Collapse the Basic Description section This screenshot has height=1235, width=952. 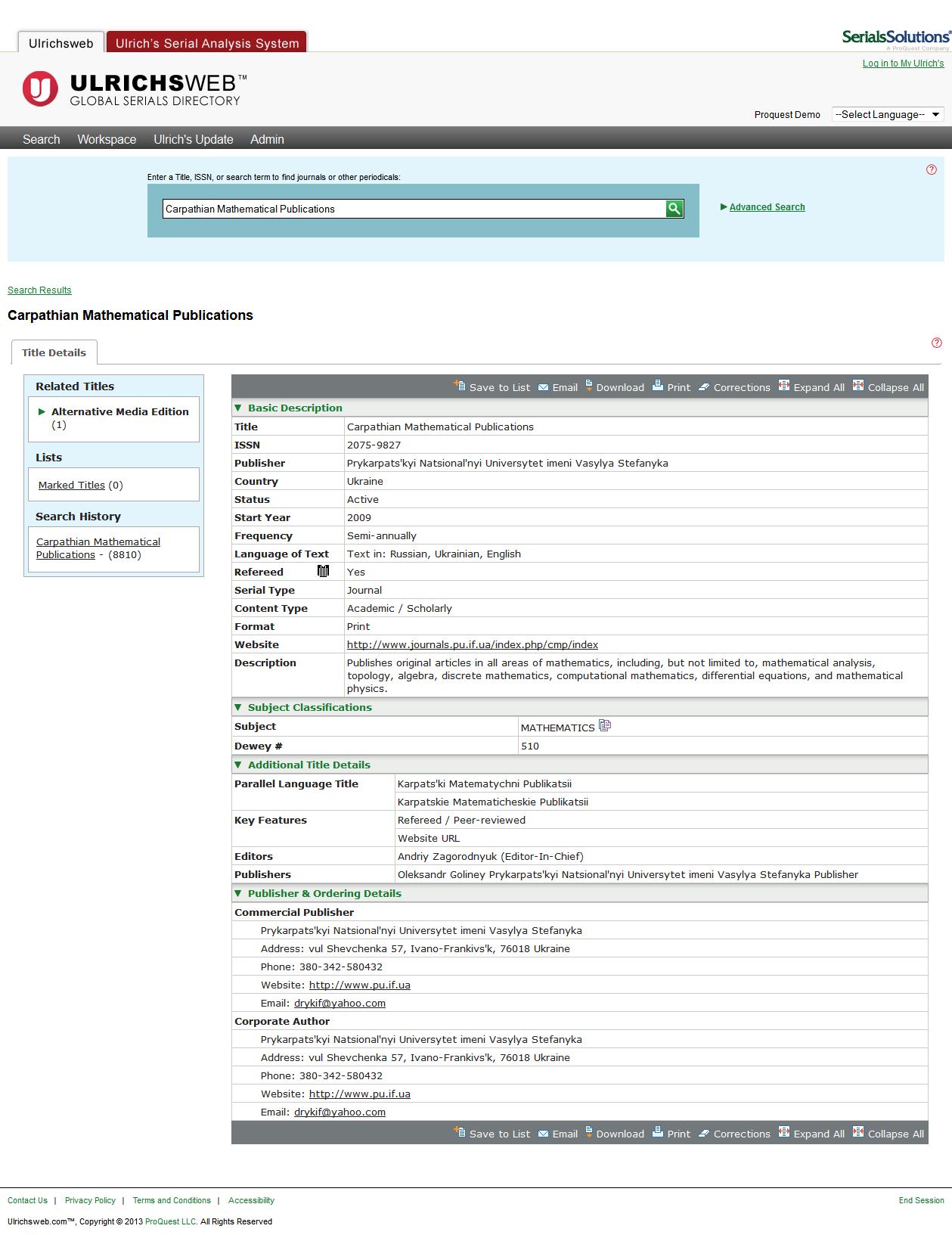point(238,408)
